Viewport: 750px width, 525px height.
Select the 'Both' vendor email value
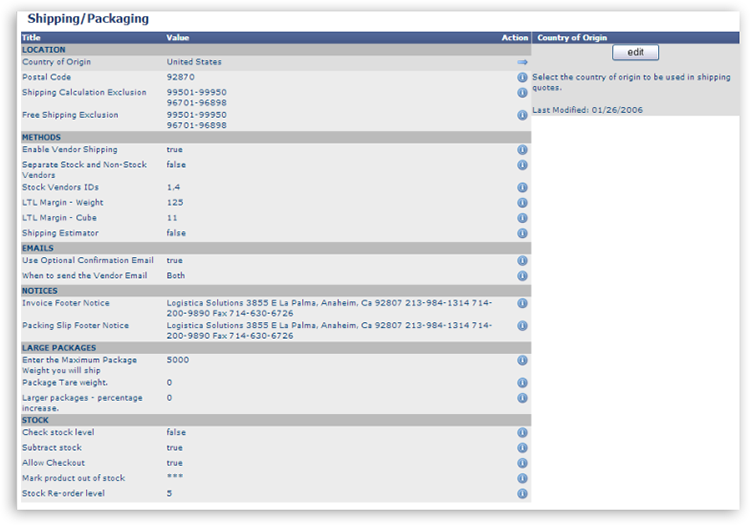pos(176,275)
